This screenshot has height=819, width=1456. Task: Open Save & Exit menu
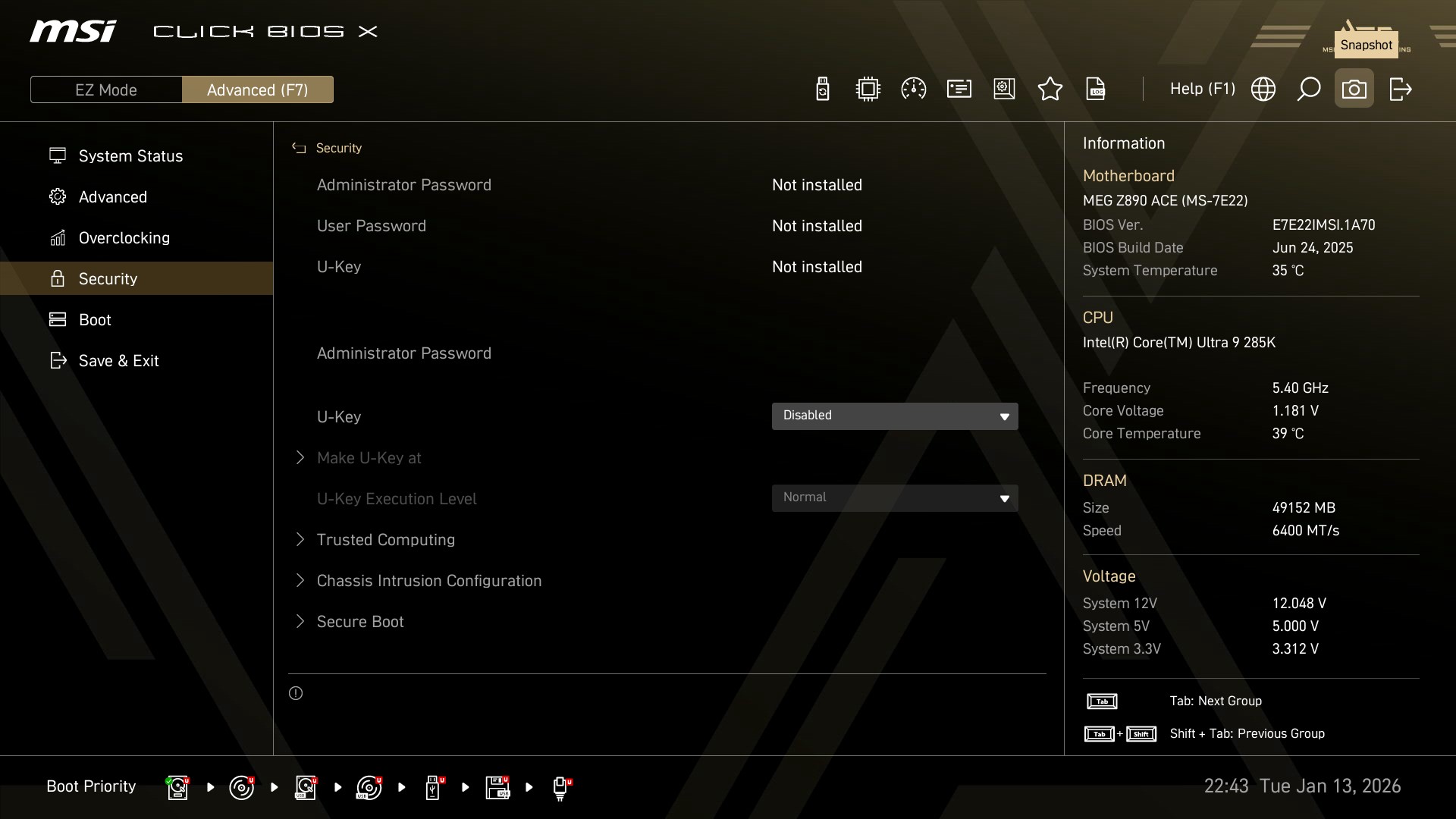118,361
